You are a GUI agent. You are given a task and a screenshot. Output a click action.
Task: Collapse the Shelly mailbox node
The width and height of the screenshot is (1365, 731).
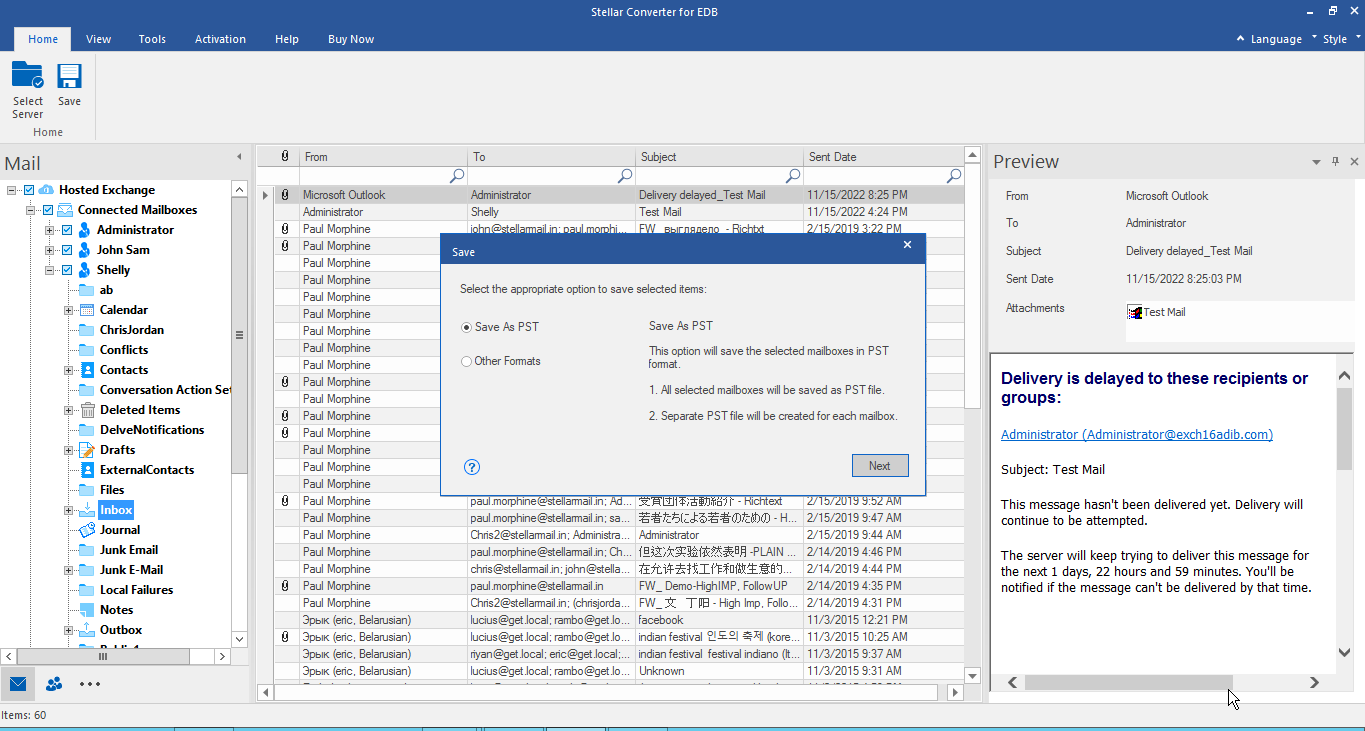tap(50, 270)
